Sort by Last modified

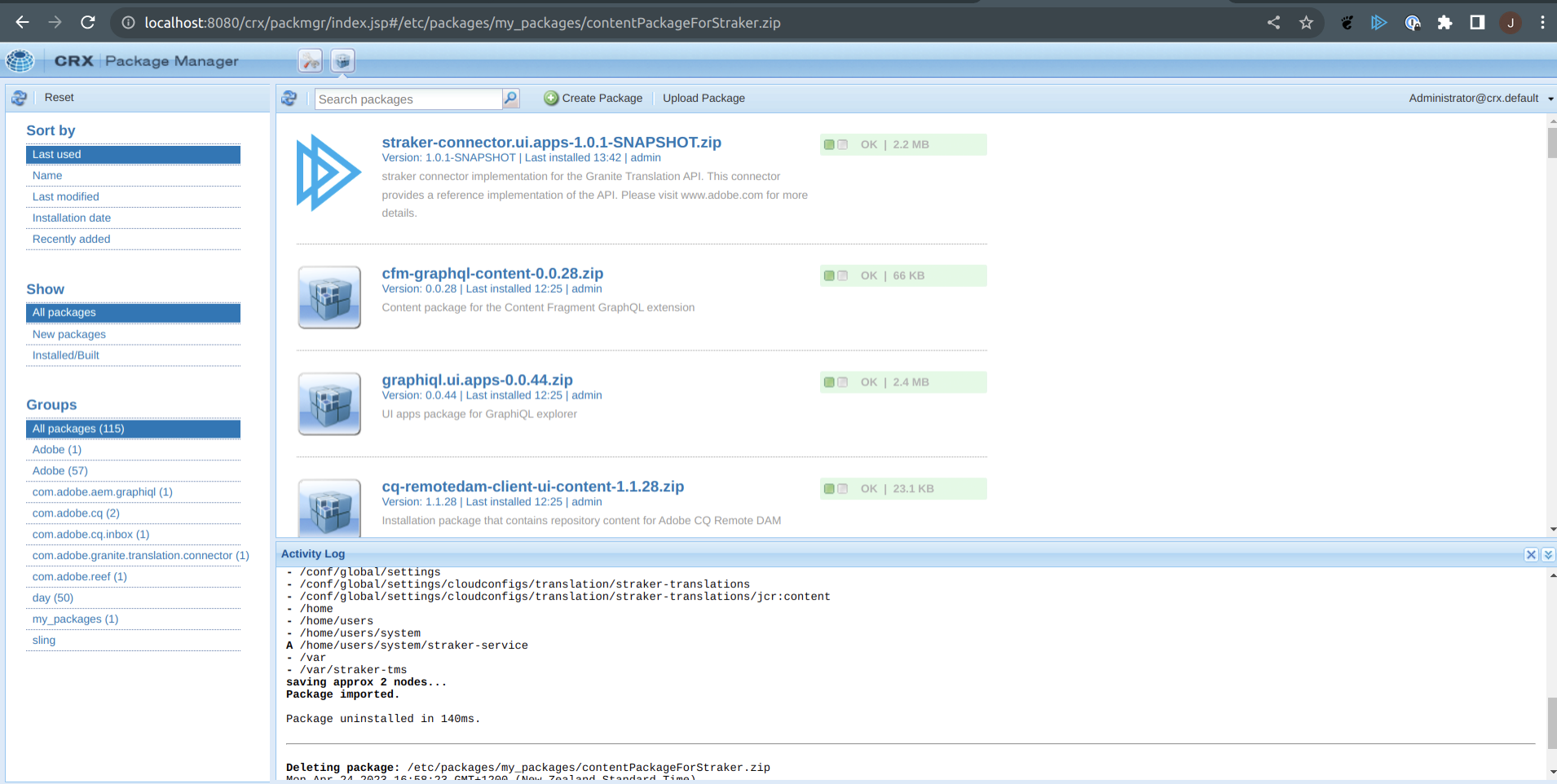point(133,197)
